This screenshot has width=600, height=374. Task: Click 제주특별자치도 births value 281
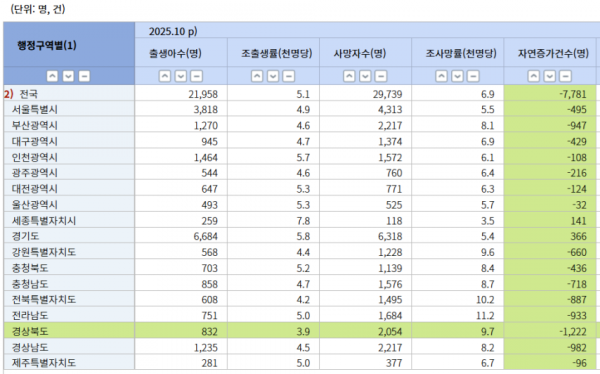click(x=210, y=363)
